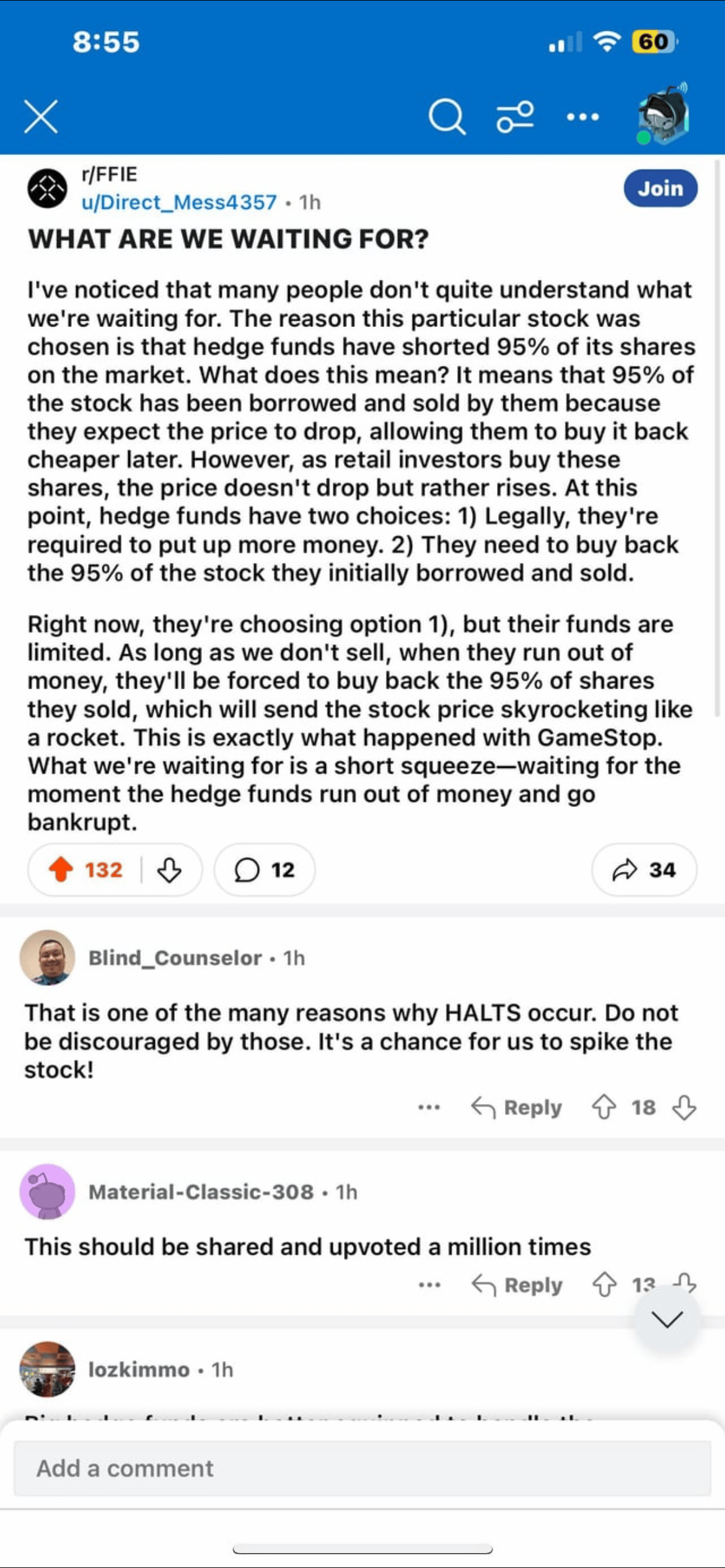Close the post with the X icon

[x=41, y=116]
